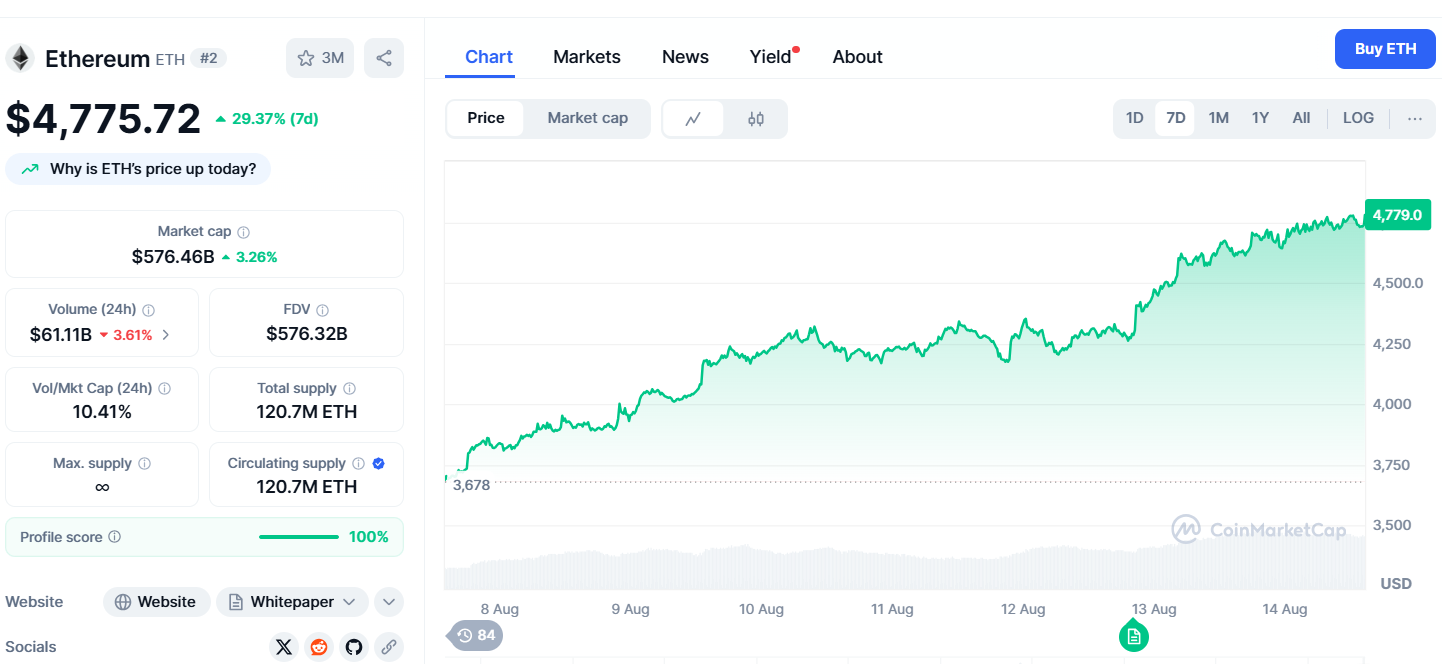Switch to the Chart tab
Screen dimensions: 1442x664
489,57
